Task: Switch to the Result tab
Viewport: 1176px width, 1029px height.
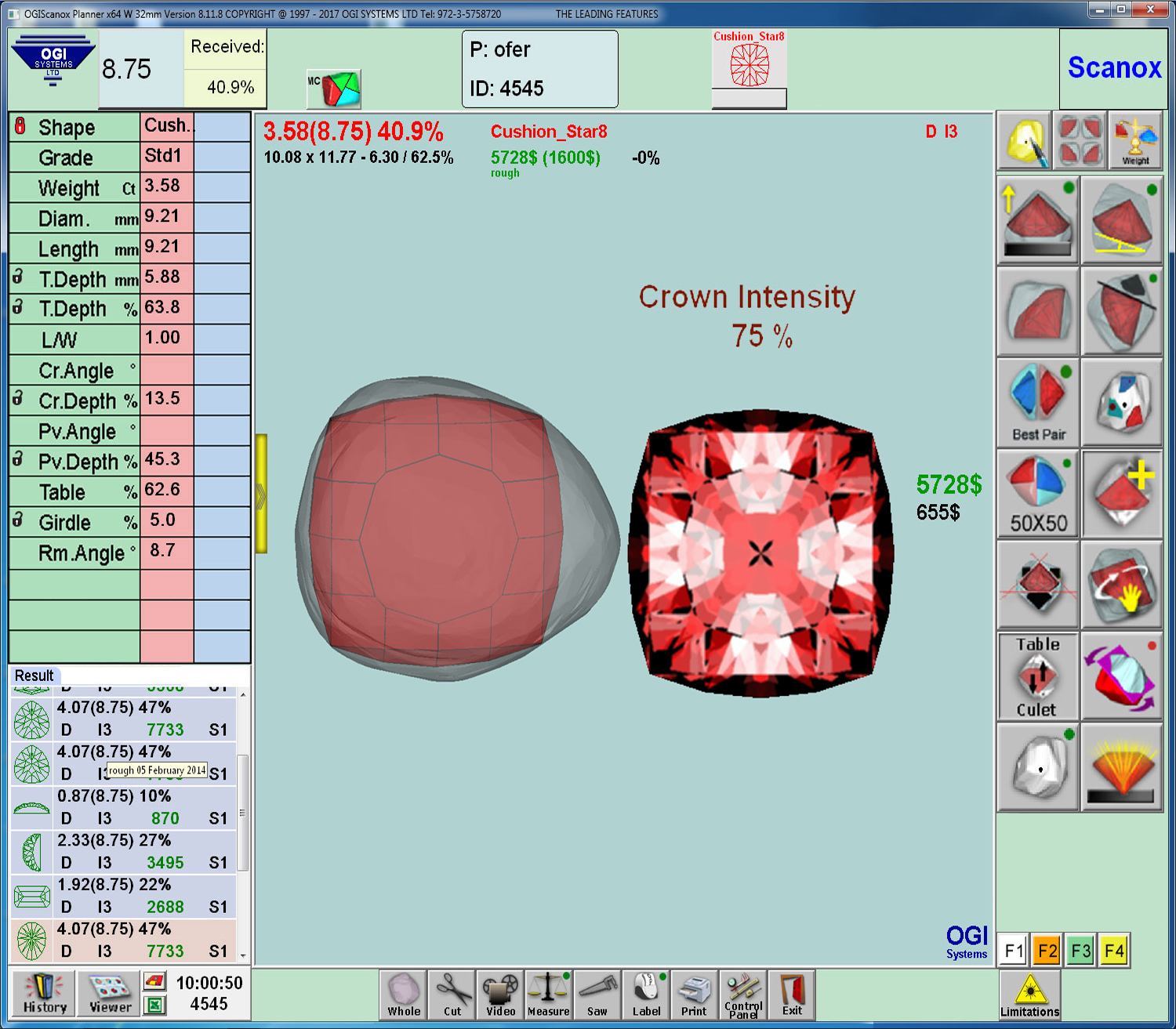Action: click(x=34, y=676)
